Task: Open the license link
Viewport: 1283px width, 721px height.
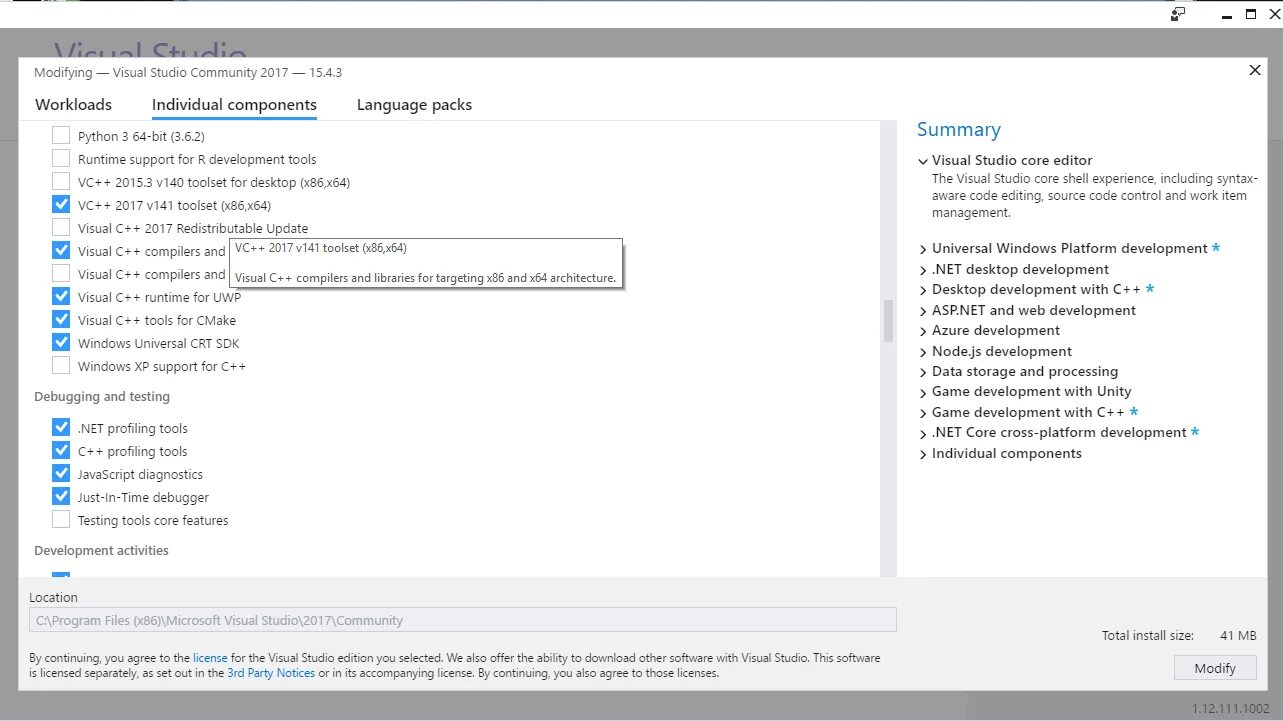Action: point(210,658)
